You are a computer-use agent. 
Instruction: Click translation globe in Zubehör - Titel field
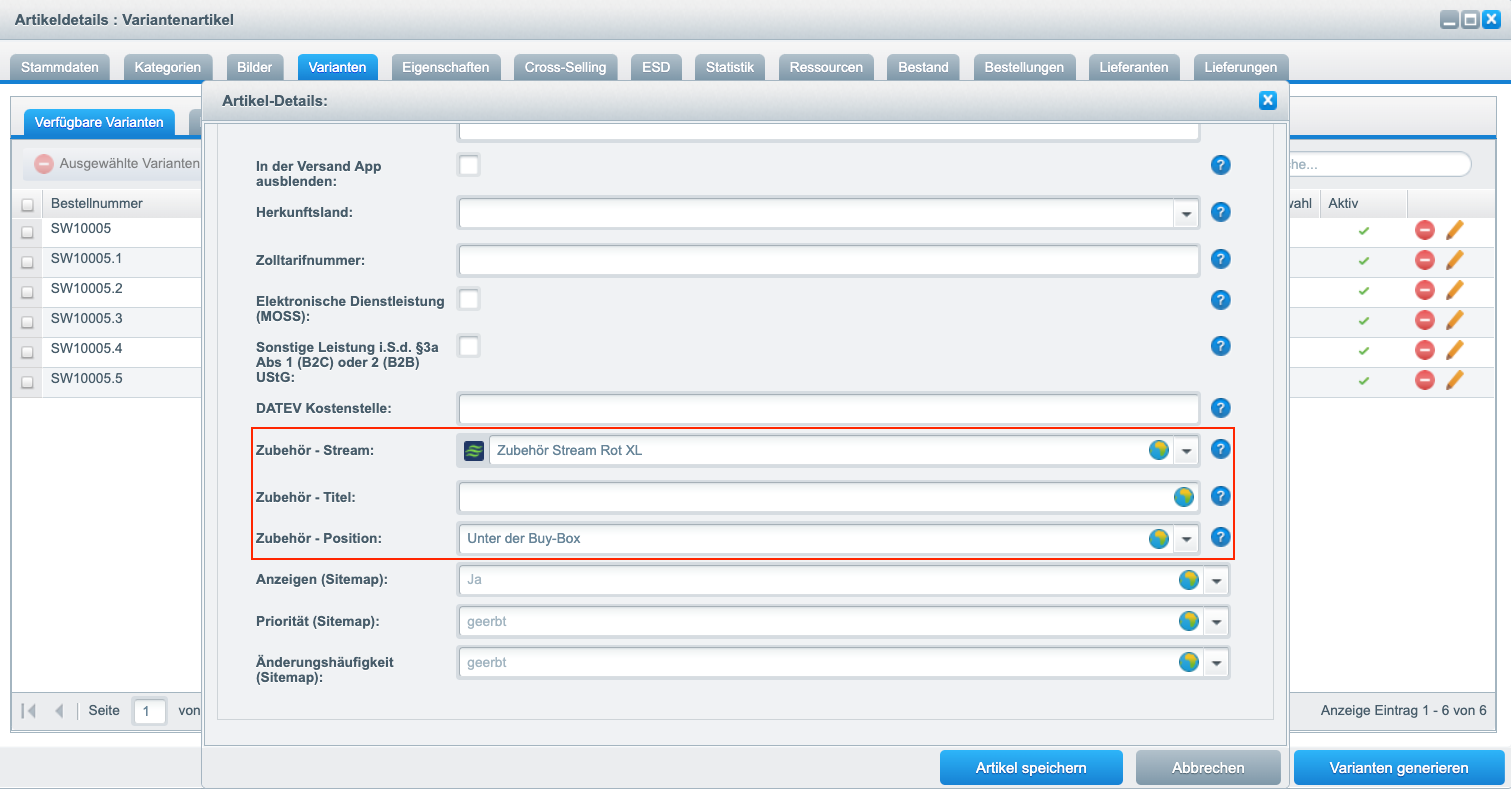(1184, 497)
